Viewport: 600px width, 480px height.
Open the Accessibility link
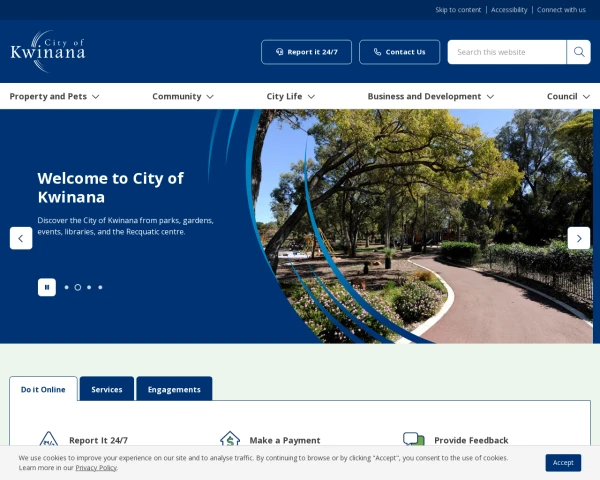click(509, 10)
